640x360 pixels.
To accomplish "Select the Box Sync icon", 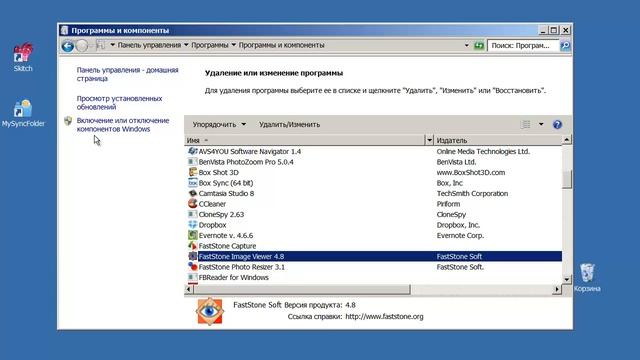I will 193,183.
